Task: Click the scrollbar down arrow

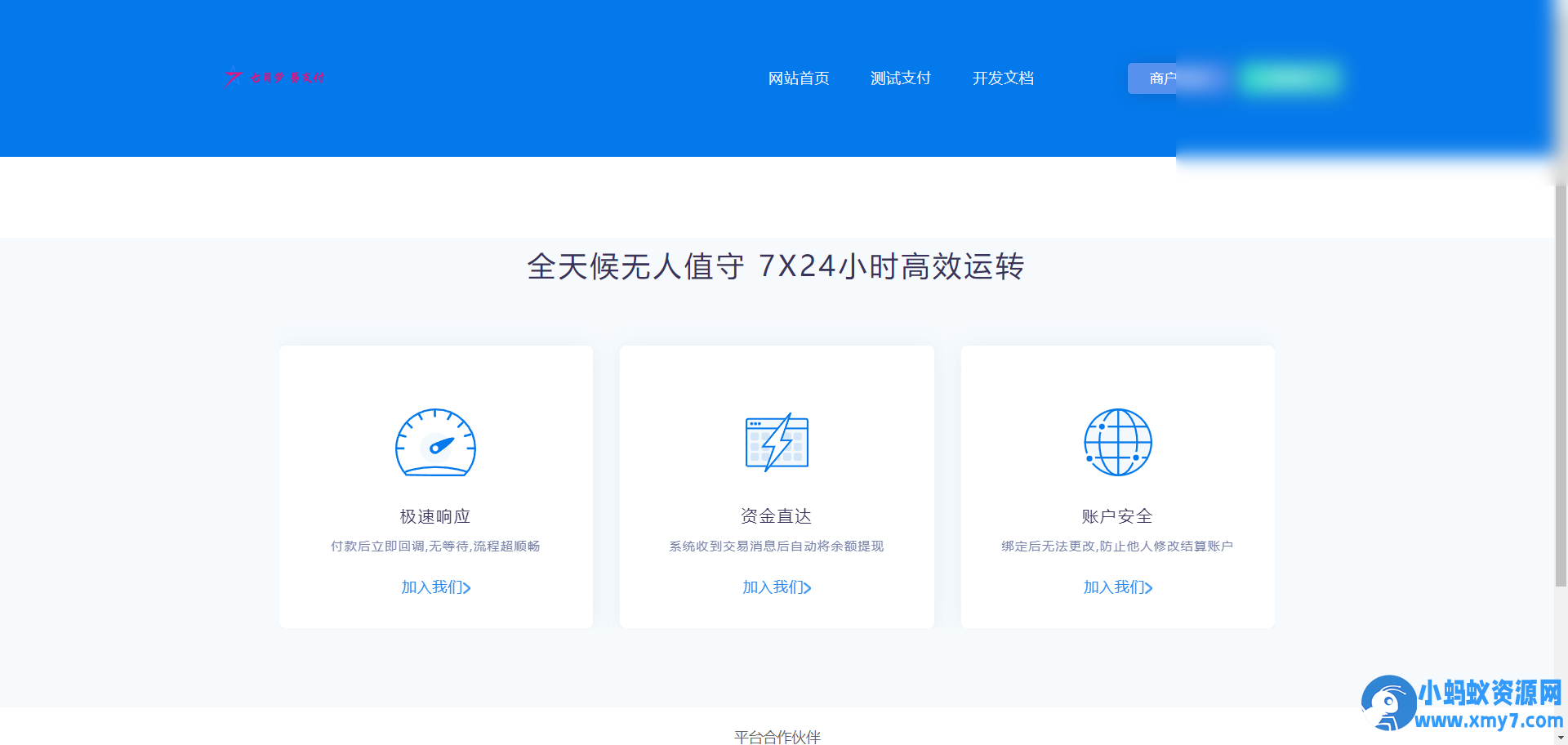Action: (1558, 737)
